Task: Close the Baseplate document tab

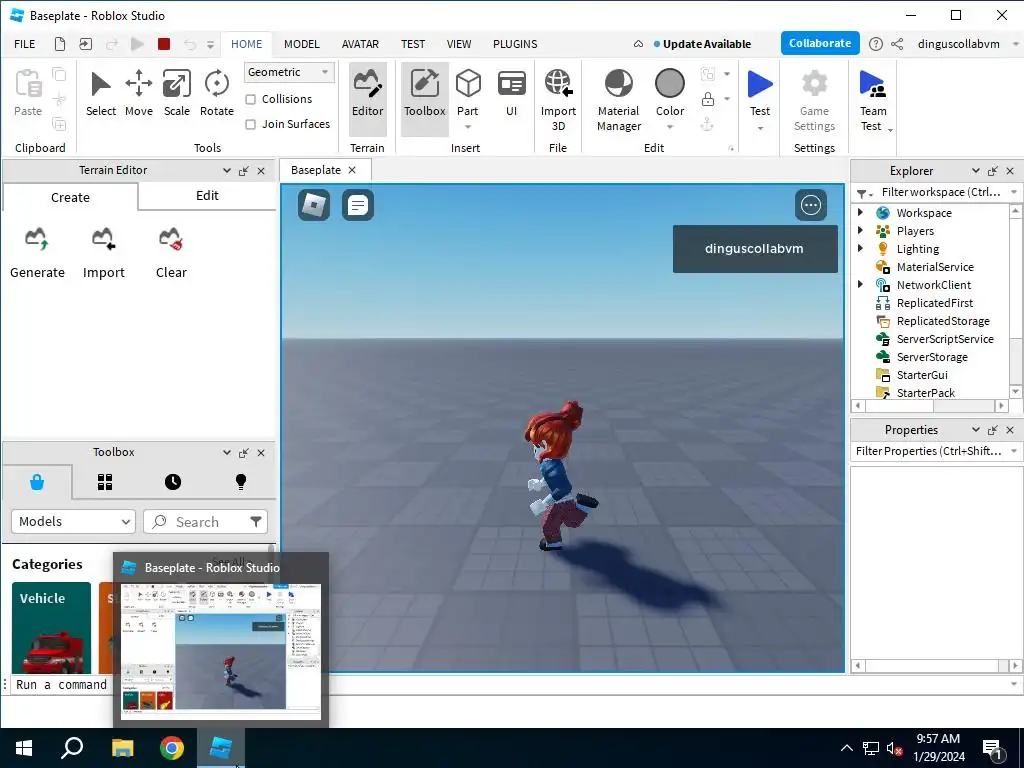Action: coord(352,170)
